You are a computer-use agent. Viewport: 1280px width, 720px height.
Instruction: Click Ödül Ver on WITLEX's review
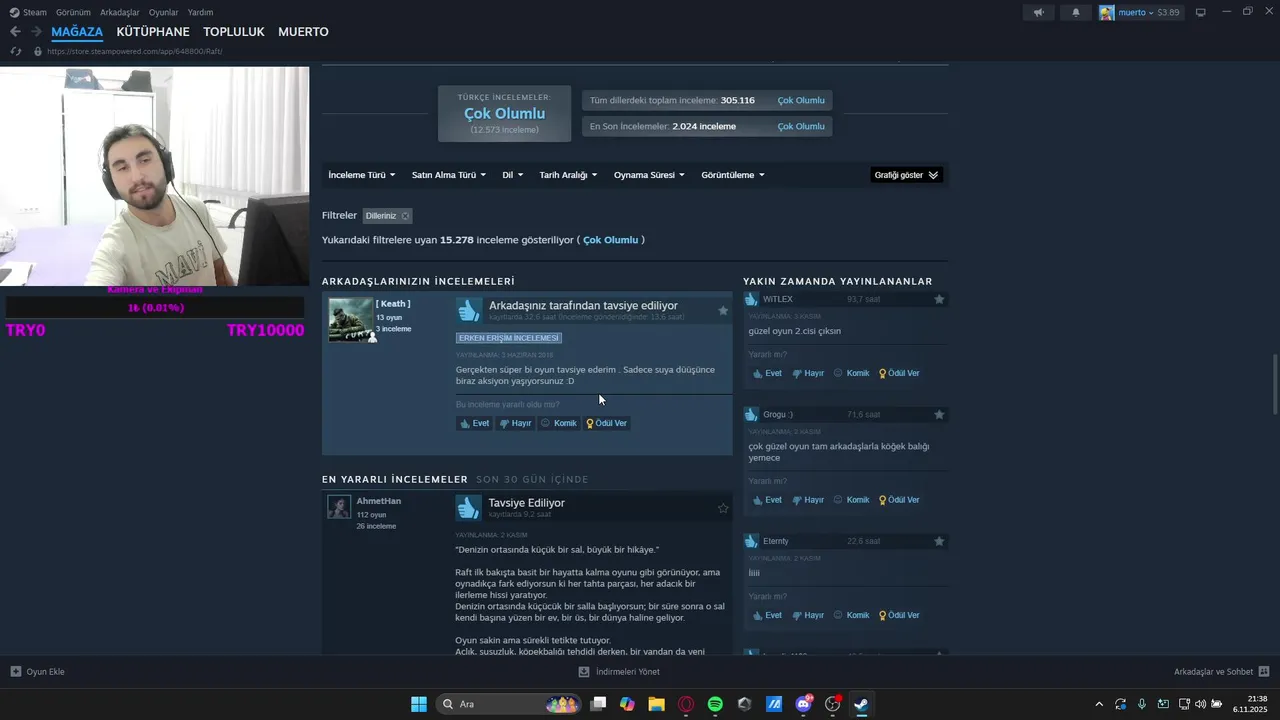pos(899,373)
